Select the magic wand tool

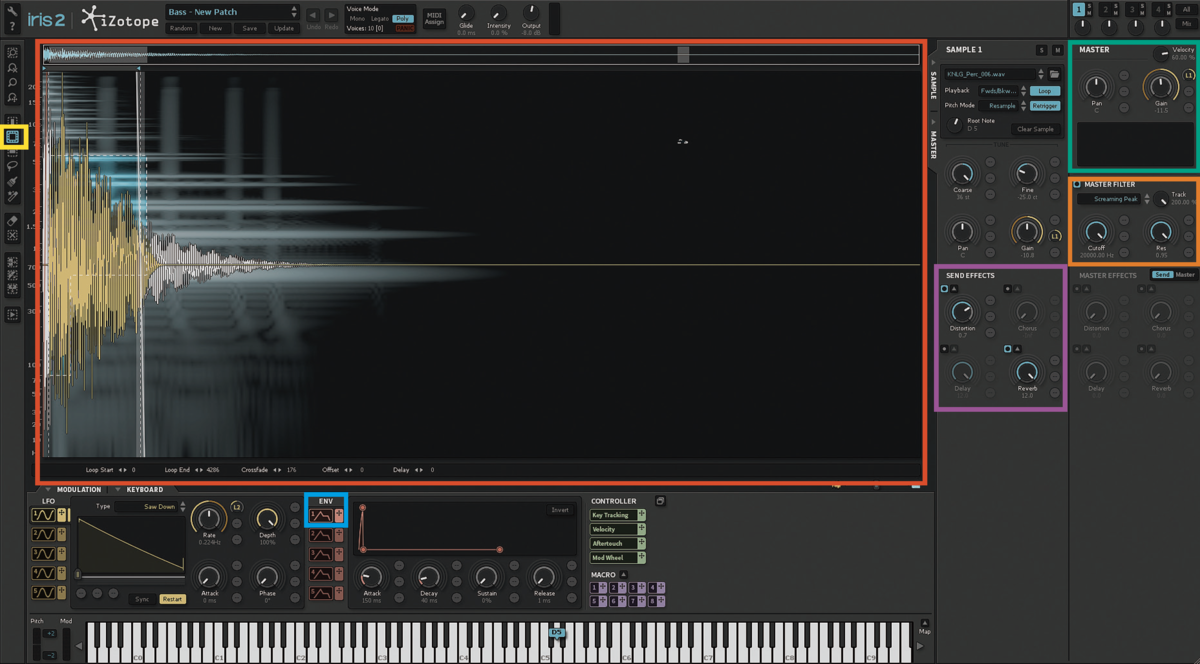(12, 197)
